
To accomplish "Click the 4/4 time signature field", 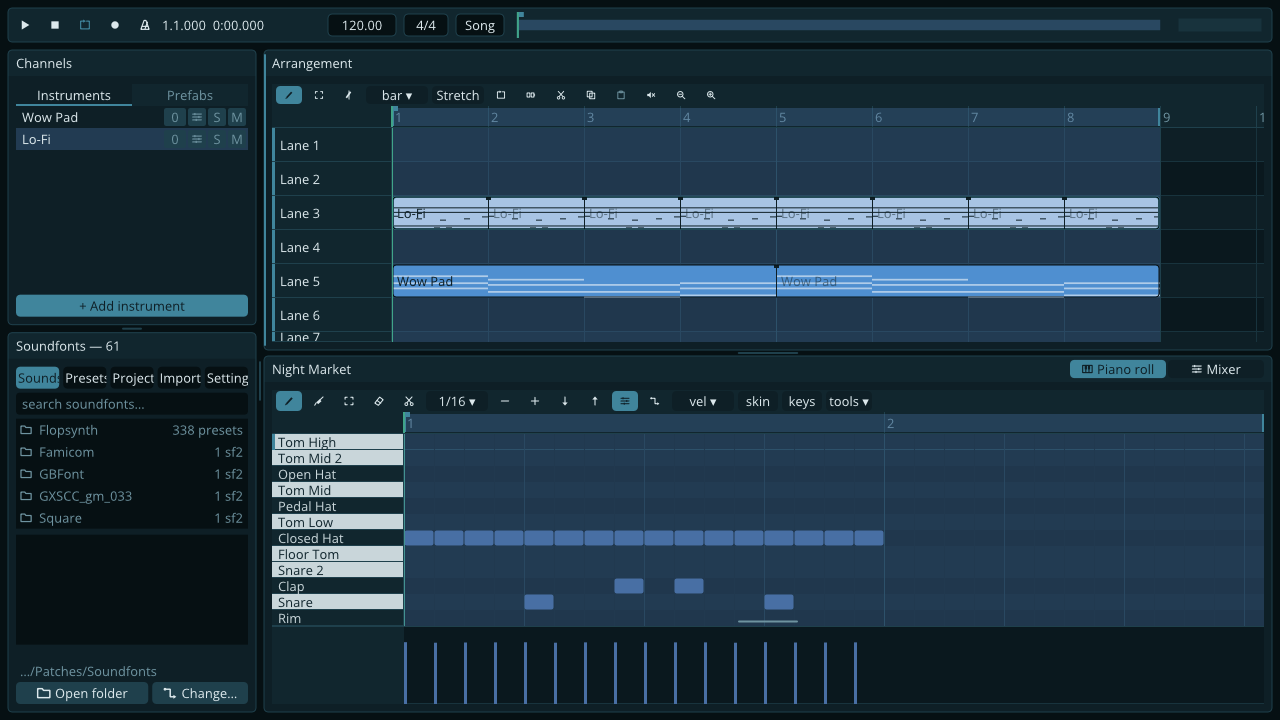I will click(426, 25).
